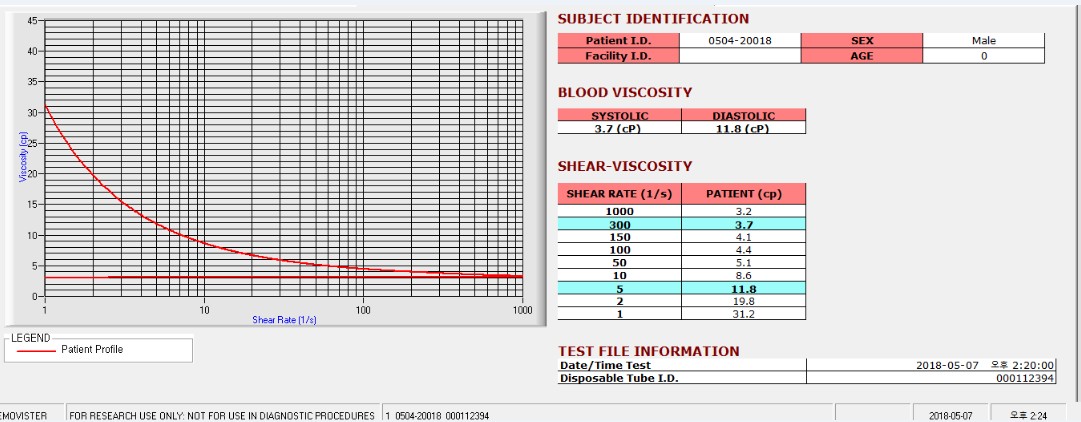Select the shear rate 1000 row
1081x422 pixels.
(681, 212)
